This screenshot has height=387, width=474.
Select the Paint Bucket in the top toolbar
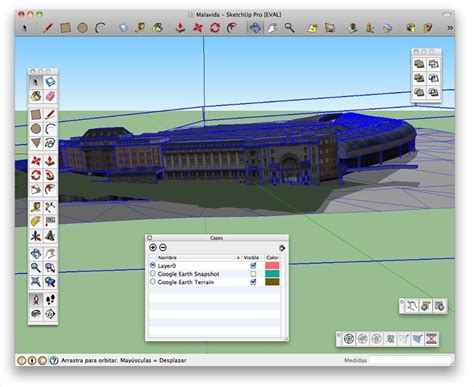(157, 28)
